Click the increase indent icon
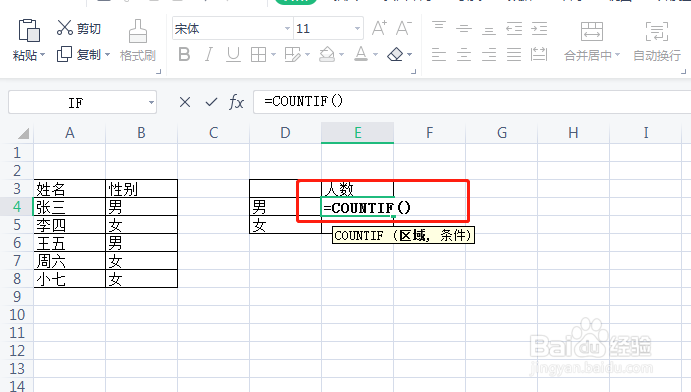 (x=539, y=29)
